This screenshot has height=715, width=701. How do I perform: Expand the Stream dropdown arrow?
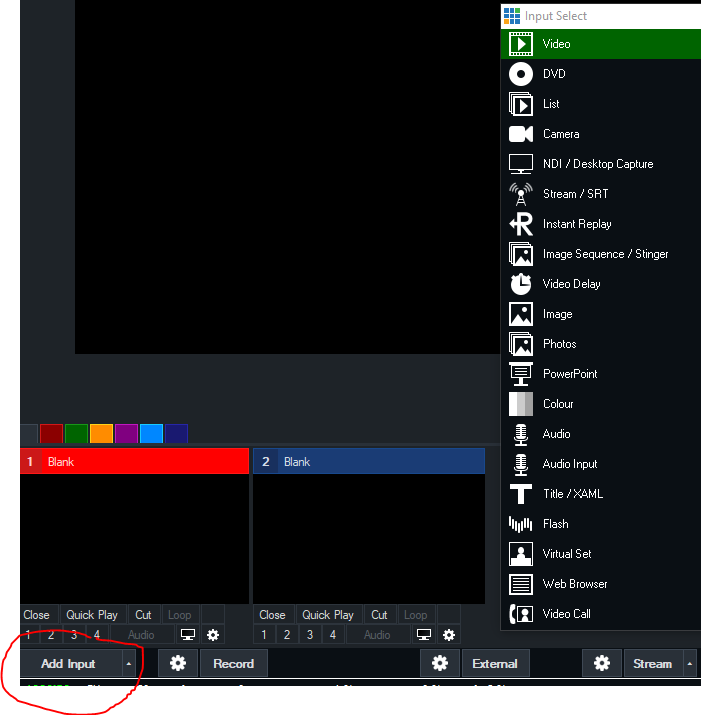(x=689, y=663)
